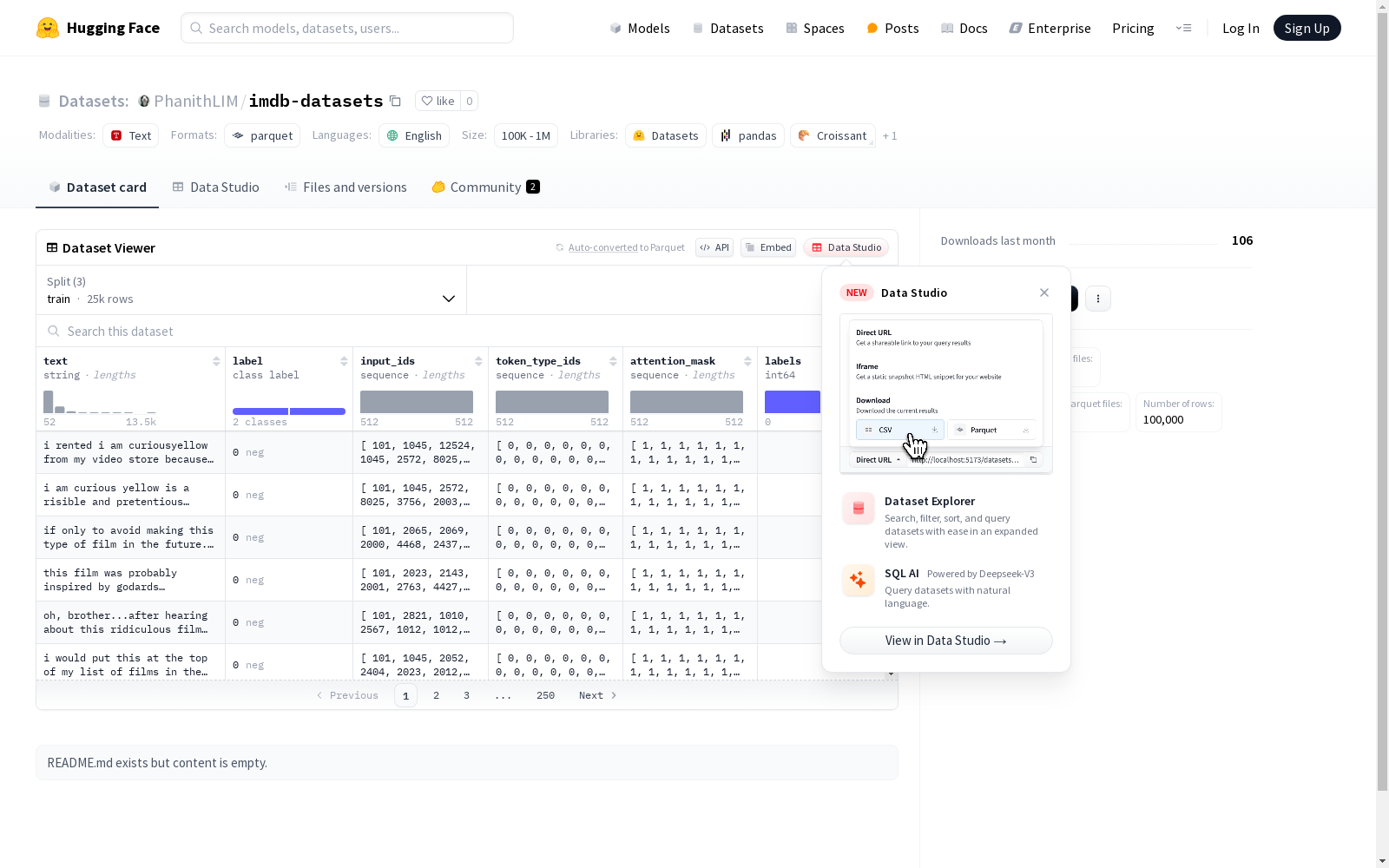Click the magnifier icon in dataset search
This screenshot has height=868, width=1389.
point(54,331)
